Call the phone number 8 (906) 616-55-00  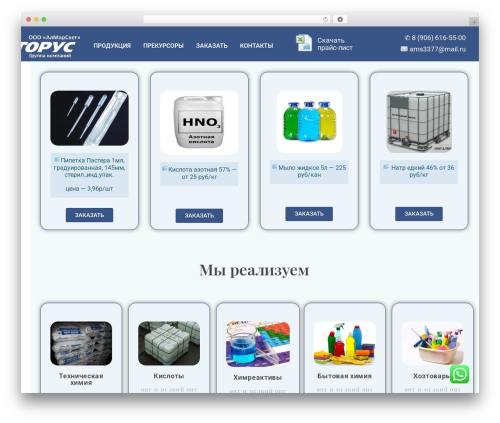(438, 38)
